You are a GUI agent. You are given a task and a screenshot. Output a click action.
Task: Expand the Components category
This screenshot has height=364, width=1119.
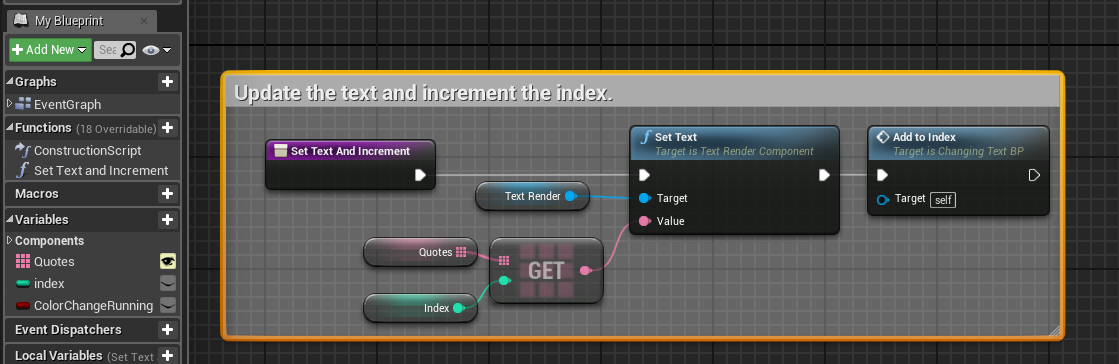click(x=9, y=241)
